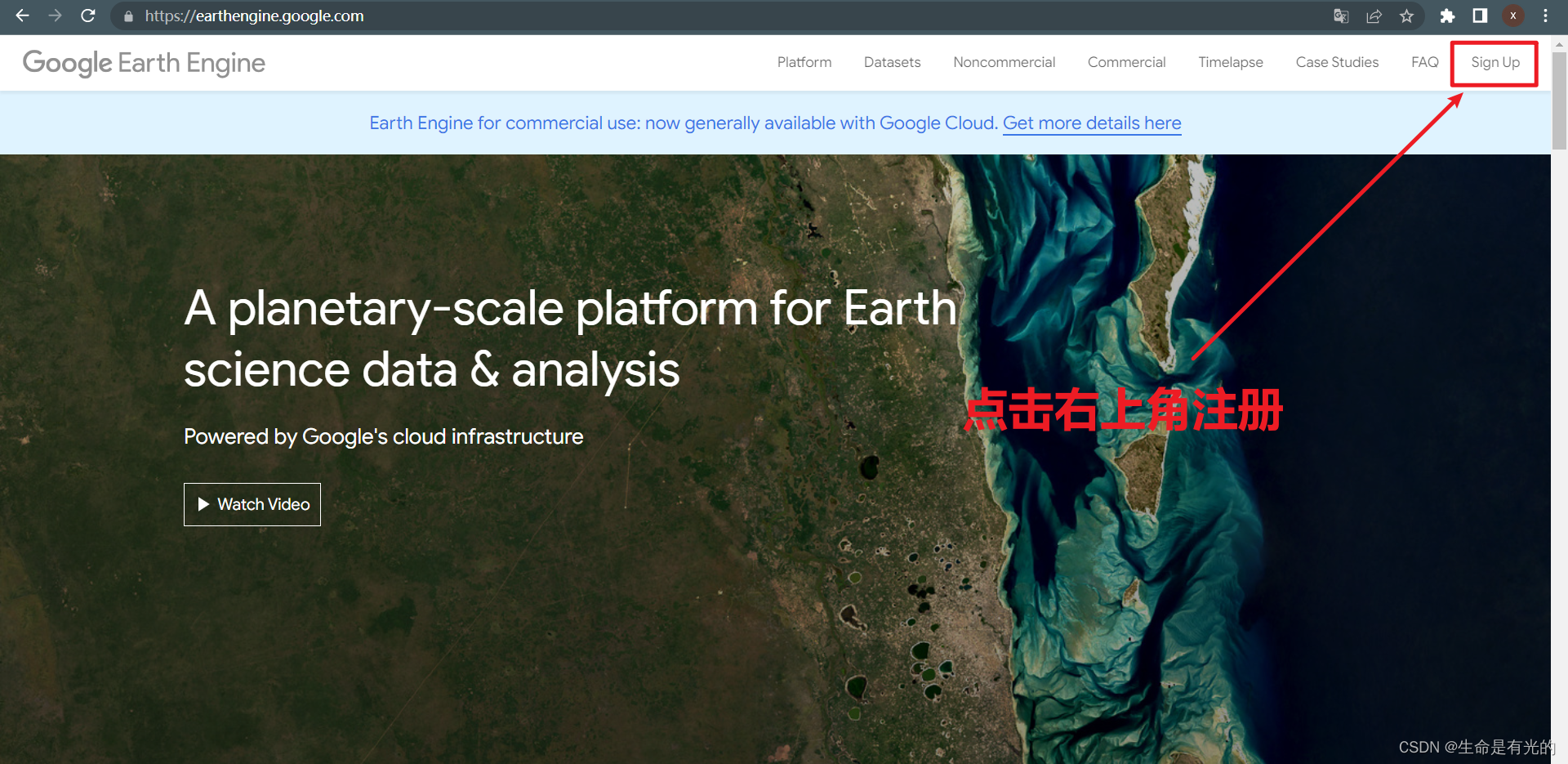This screenshot has width=1568, height=764.
Task: Go to the Noncommercial page
Action: coord(1004,62)
